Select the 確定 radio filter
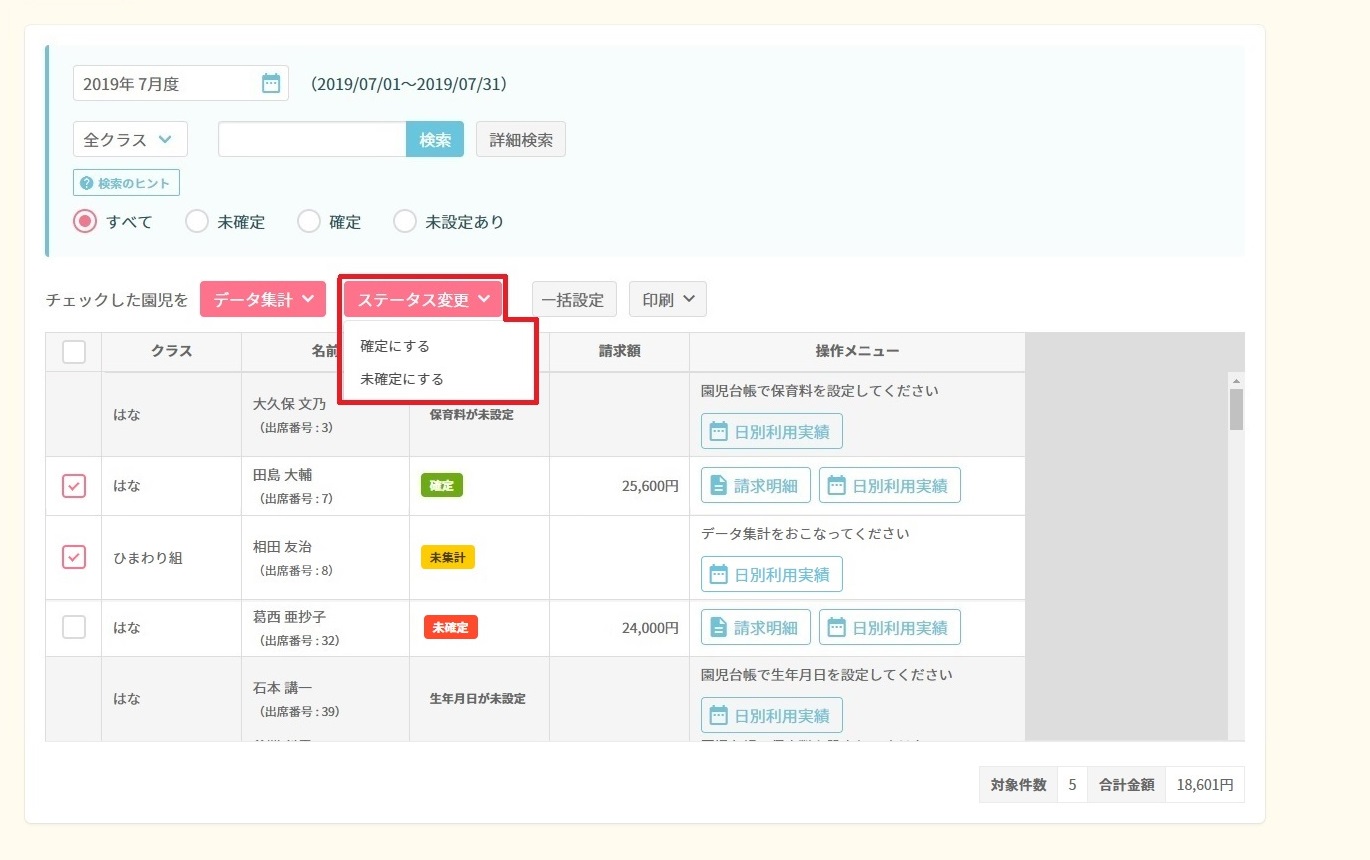Screen dimensions: 1370x860 point(309,222)
